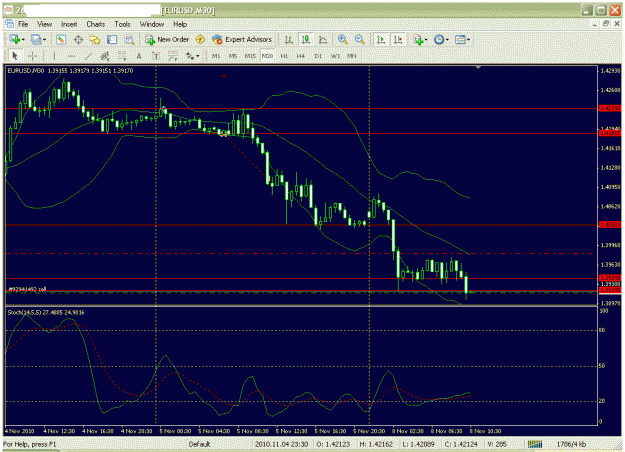Switch timeframe to D1

click(x=318, y=56)
